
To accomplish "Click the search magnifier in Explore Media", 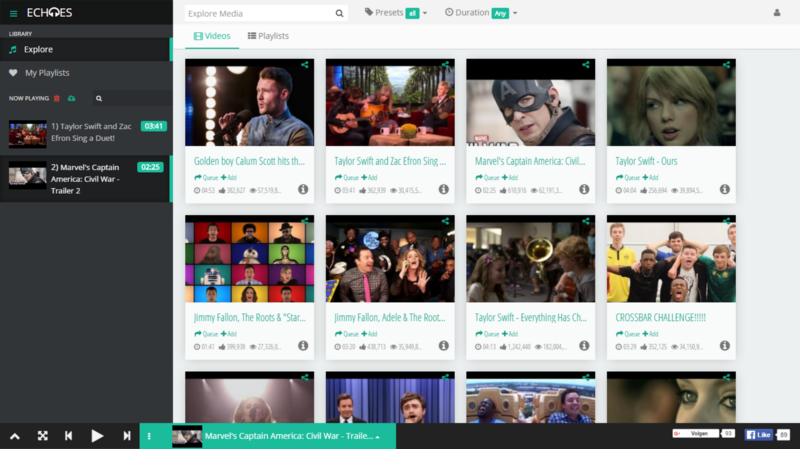I will click(339, 13).
